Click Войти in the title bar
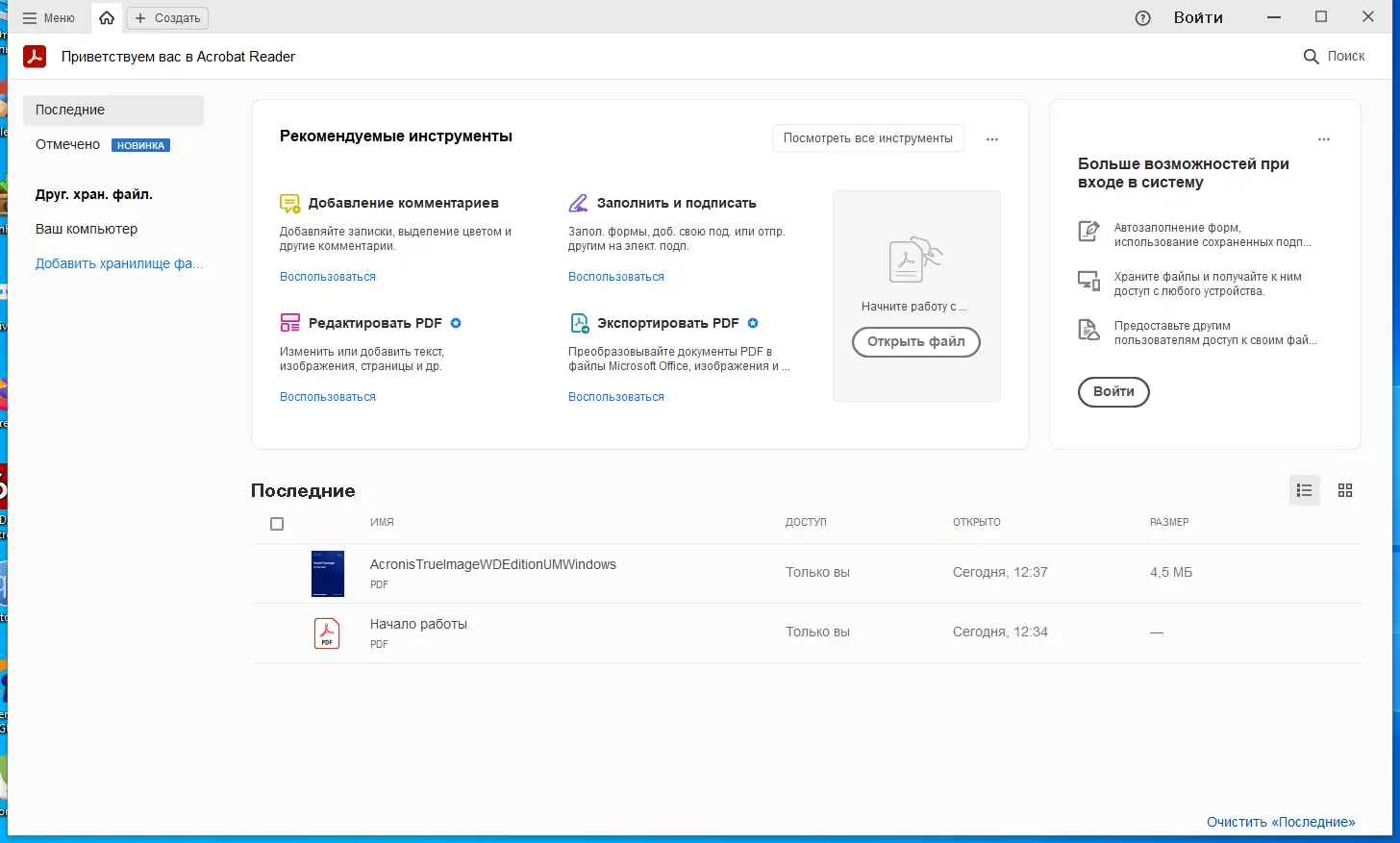This screenshot has width=1400, height=843. (1198, 18)
